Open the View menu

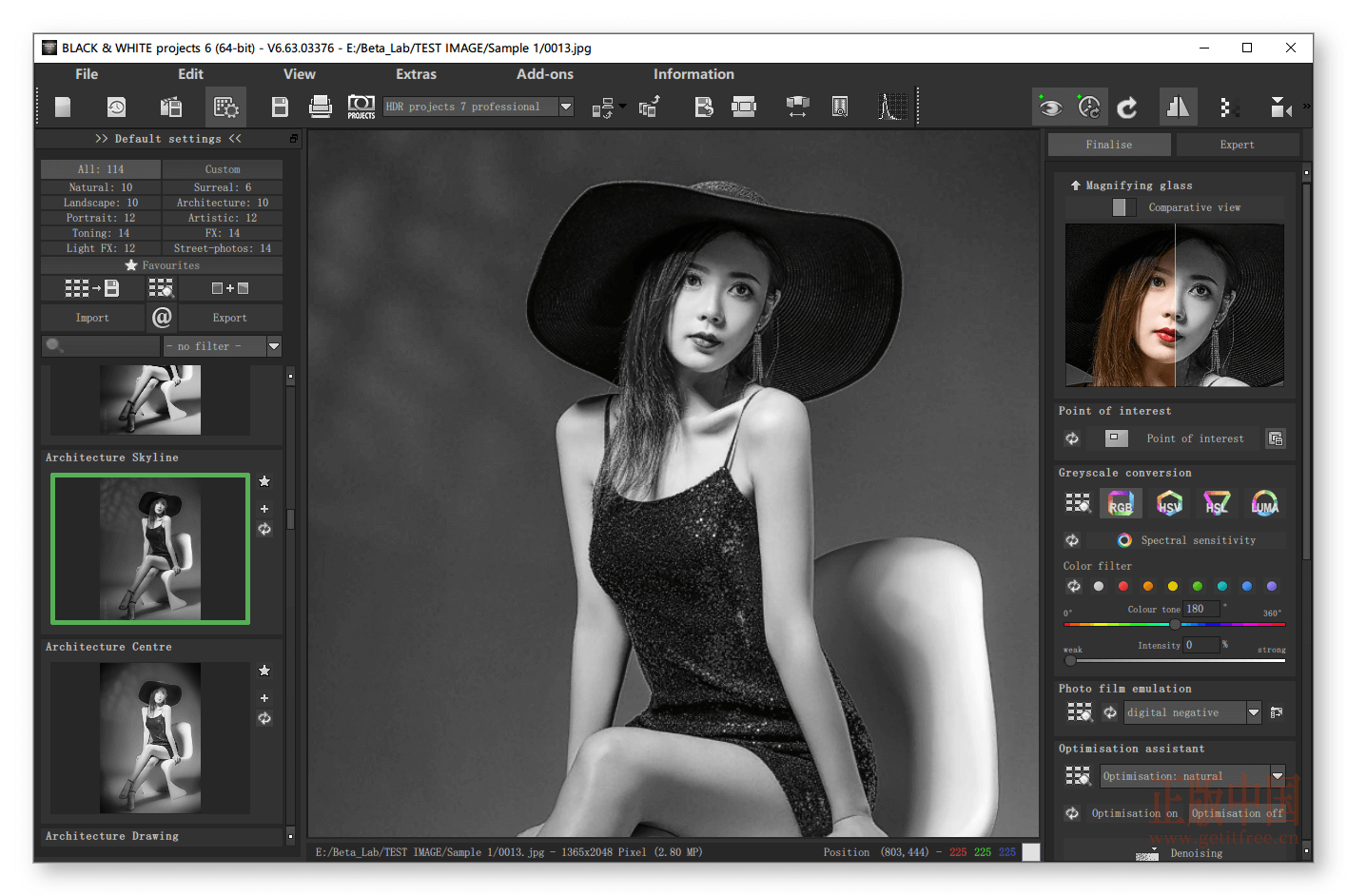pyautogui.click(x=299, y=74)
